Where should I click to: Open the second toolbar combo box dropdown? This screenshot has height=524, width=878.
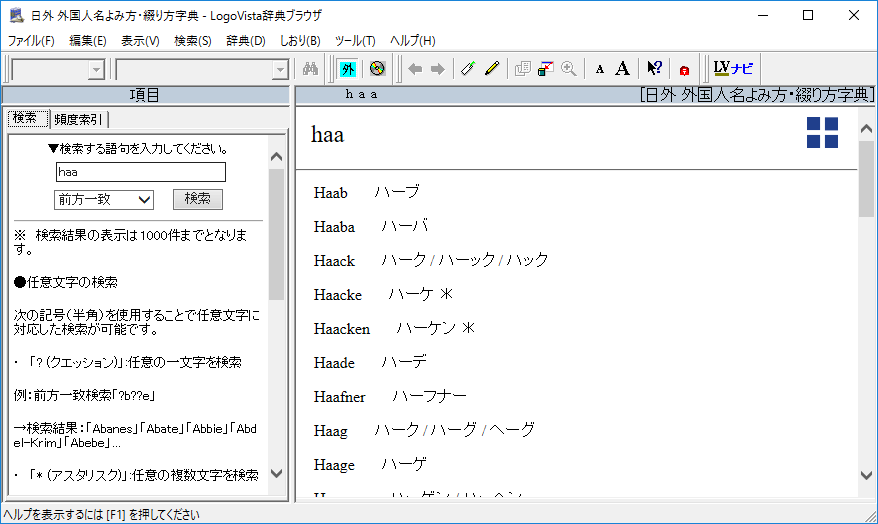click(x=279, y=70)
